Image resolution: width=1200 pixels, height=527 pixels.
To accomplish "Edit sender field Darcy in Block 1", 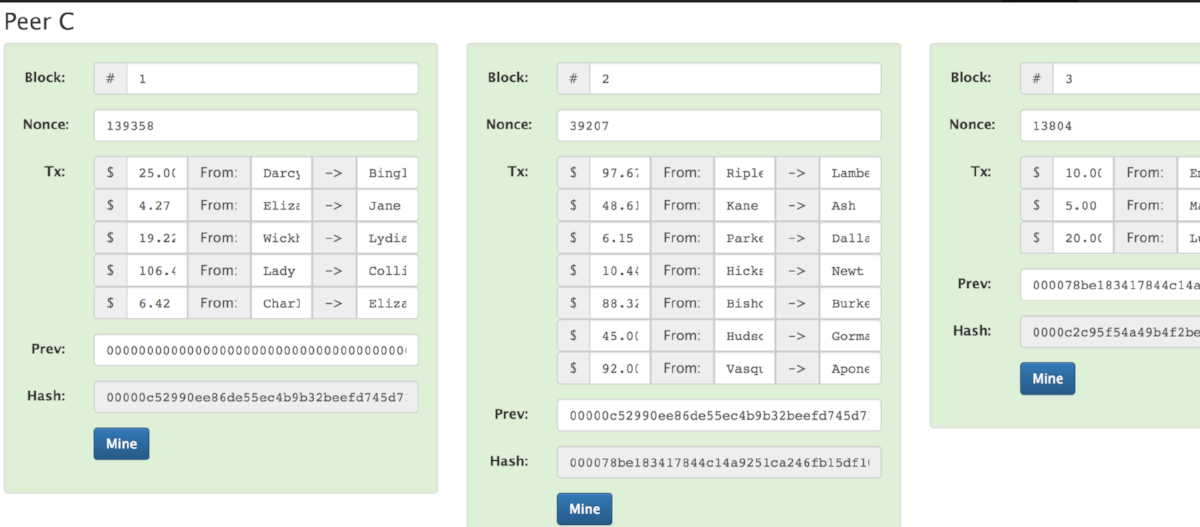I will coord(281,173).
